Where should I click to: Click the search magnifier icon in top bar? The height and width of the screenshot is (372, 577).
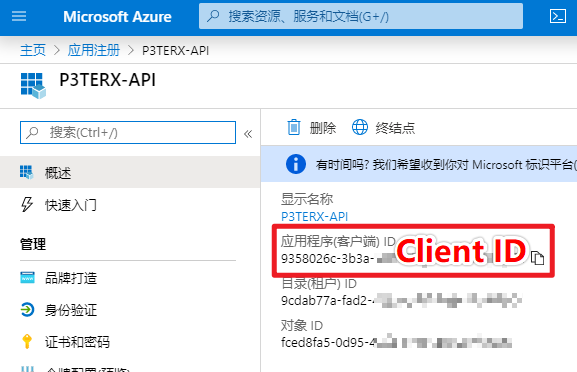point(213,16)
